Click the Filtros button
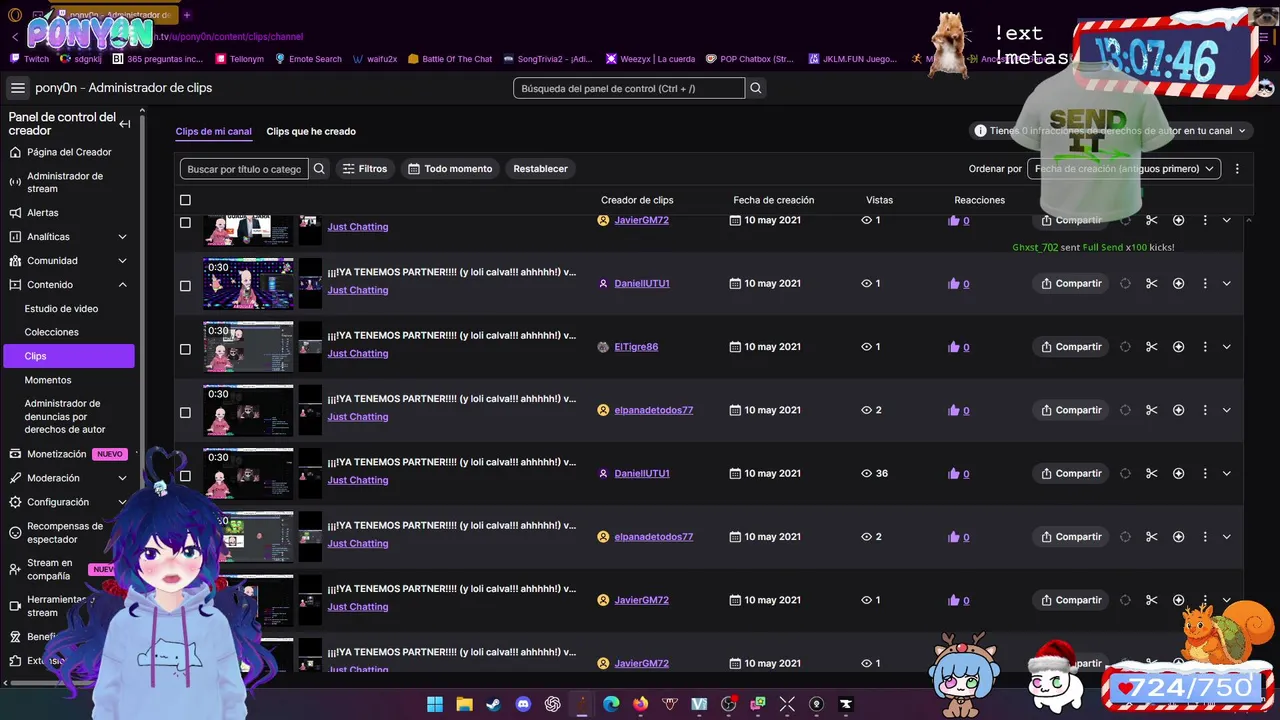Viewport: 1280px width, 720px height. (365, 169)
